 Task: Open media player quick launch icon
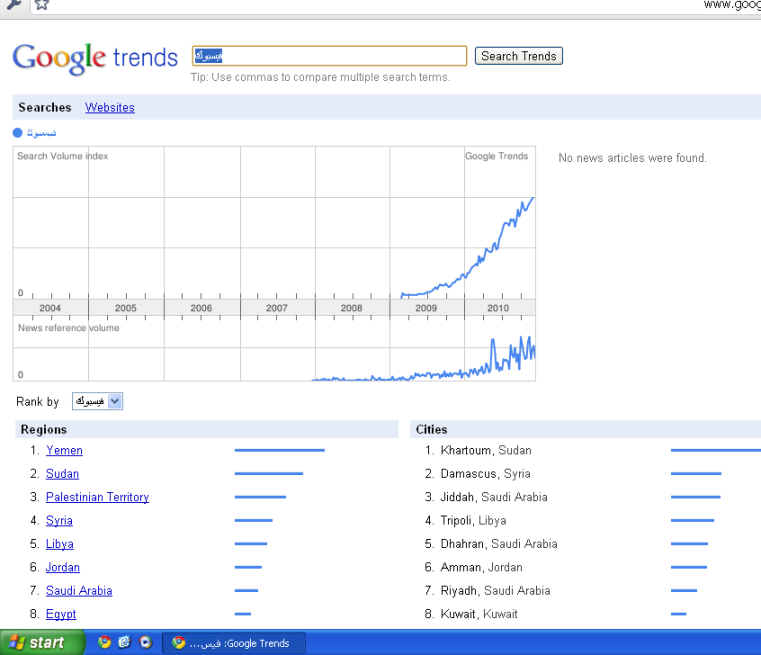[x=145, y=643]
